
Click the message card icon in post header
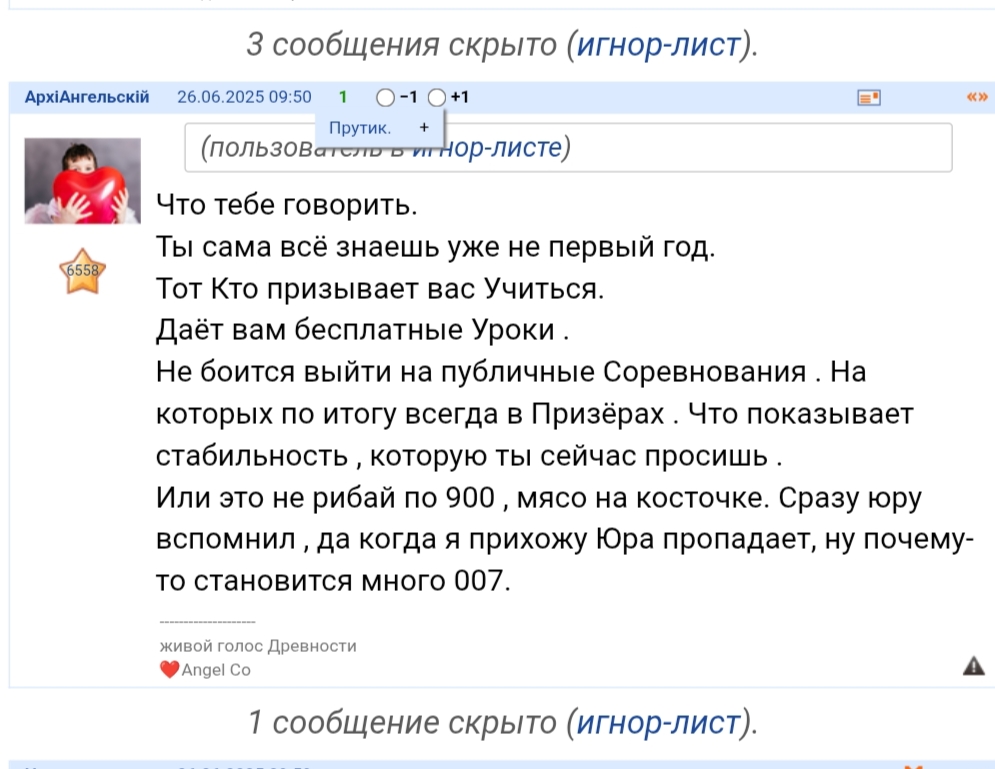[868, 98]
